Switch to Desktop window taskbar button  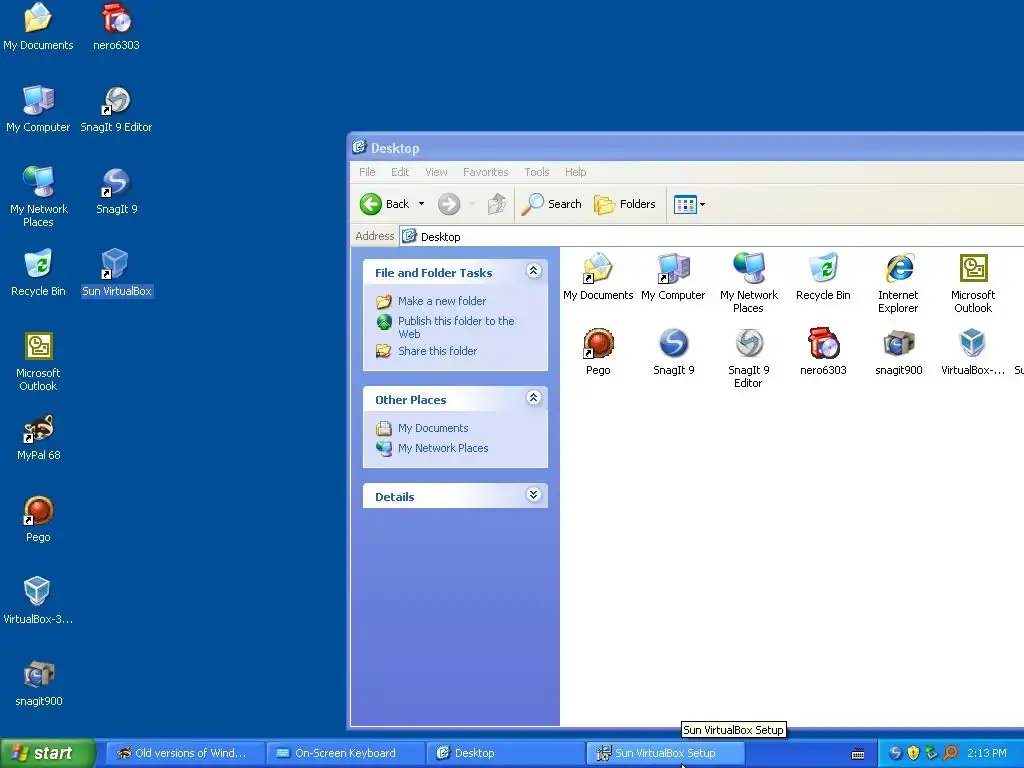point(504,754)
